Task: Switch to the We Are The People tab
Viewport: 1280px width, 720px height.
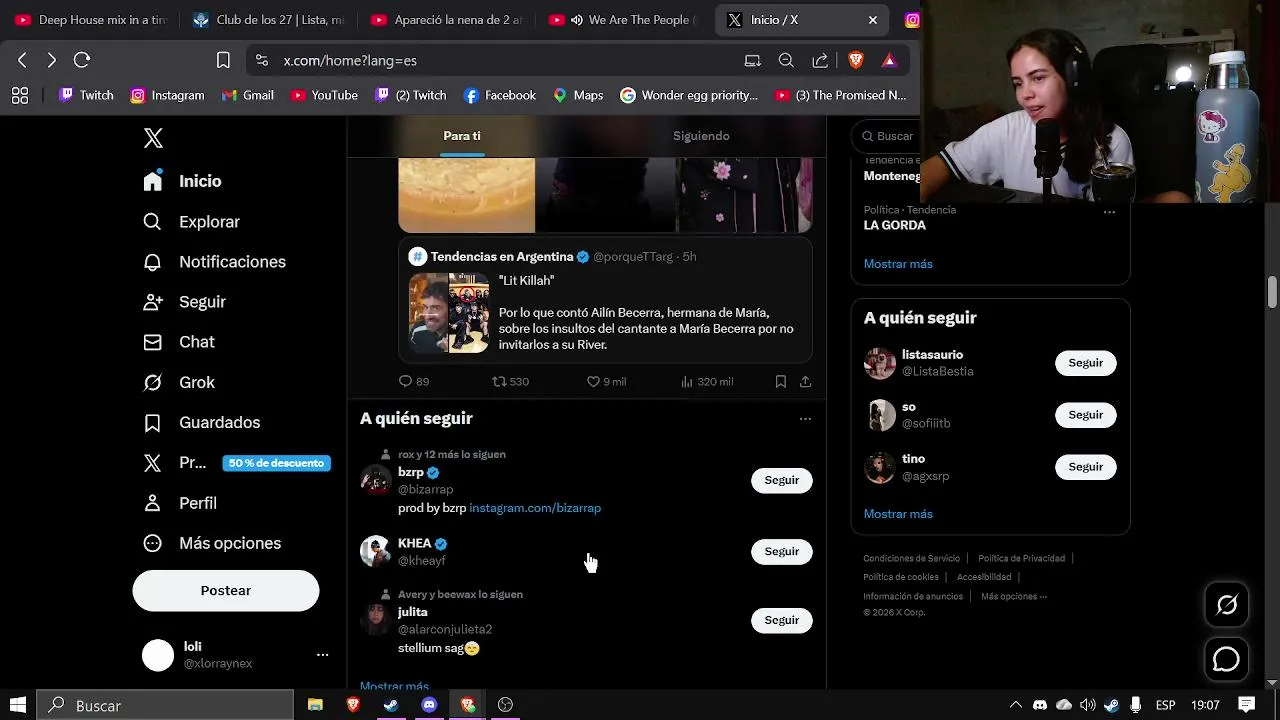Action: (x=625, y=20)
